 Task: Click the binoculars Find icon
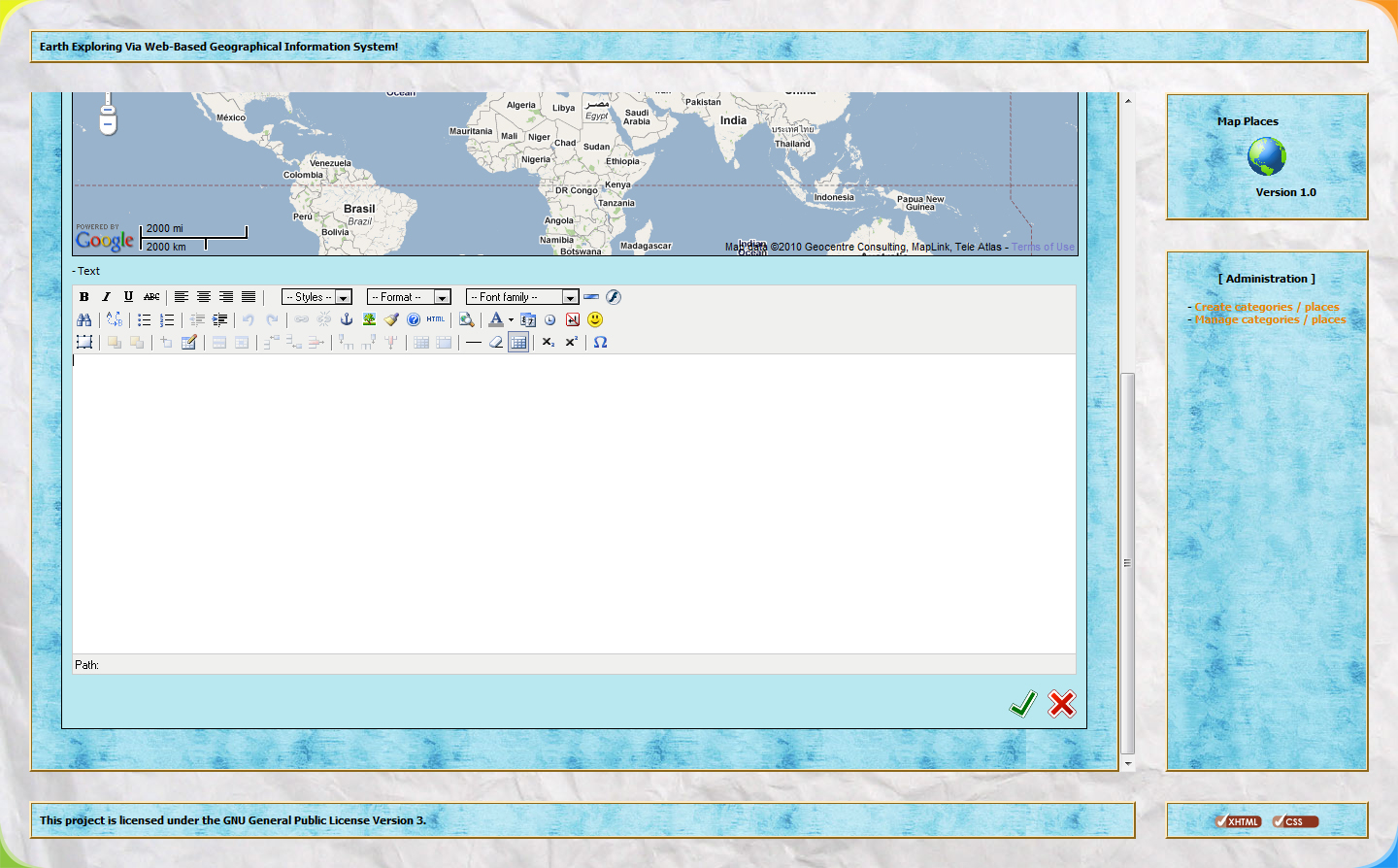(x=84, y=319)
